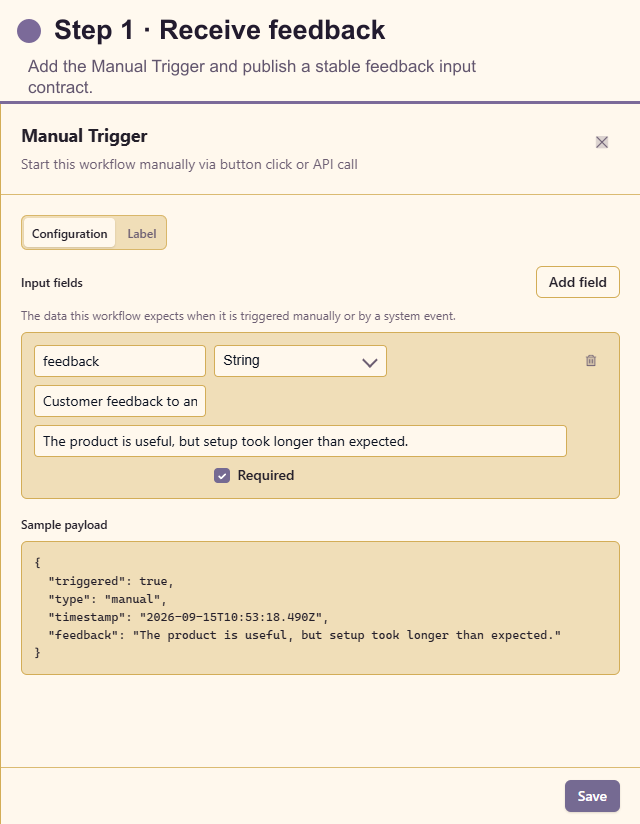Click the Sample payload heading

64,525
